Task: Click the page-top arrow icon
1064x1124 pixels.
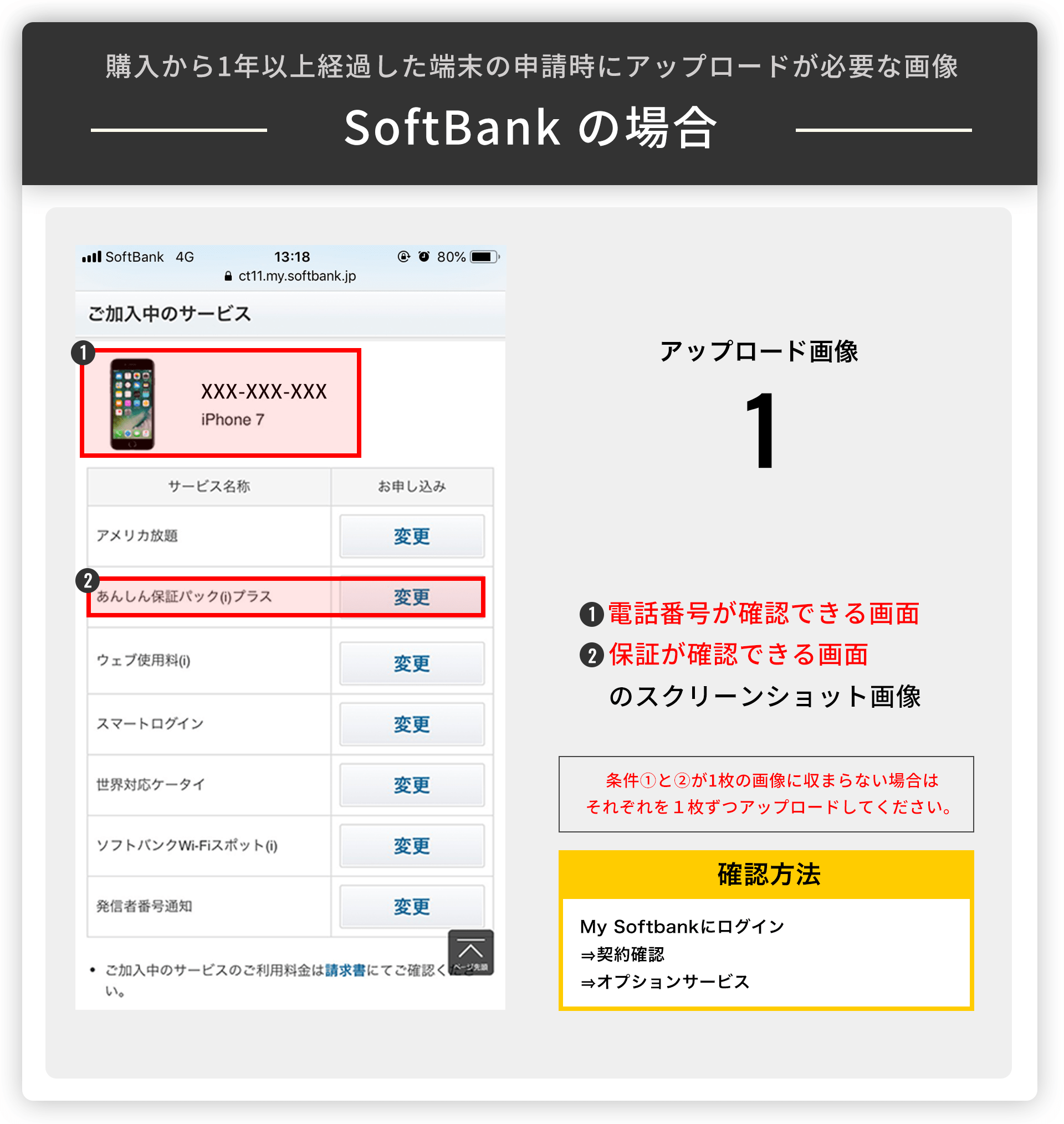Action: (x=470, y=952)
